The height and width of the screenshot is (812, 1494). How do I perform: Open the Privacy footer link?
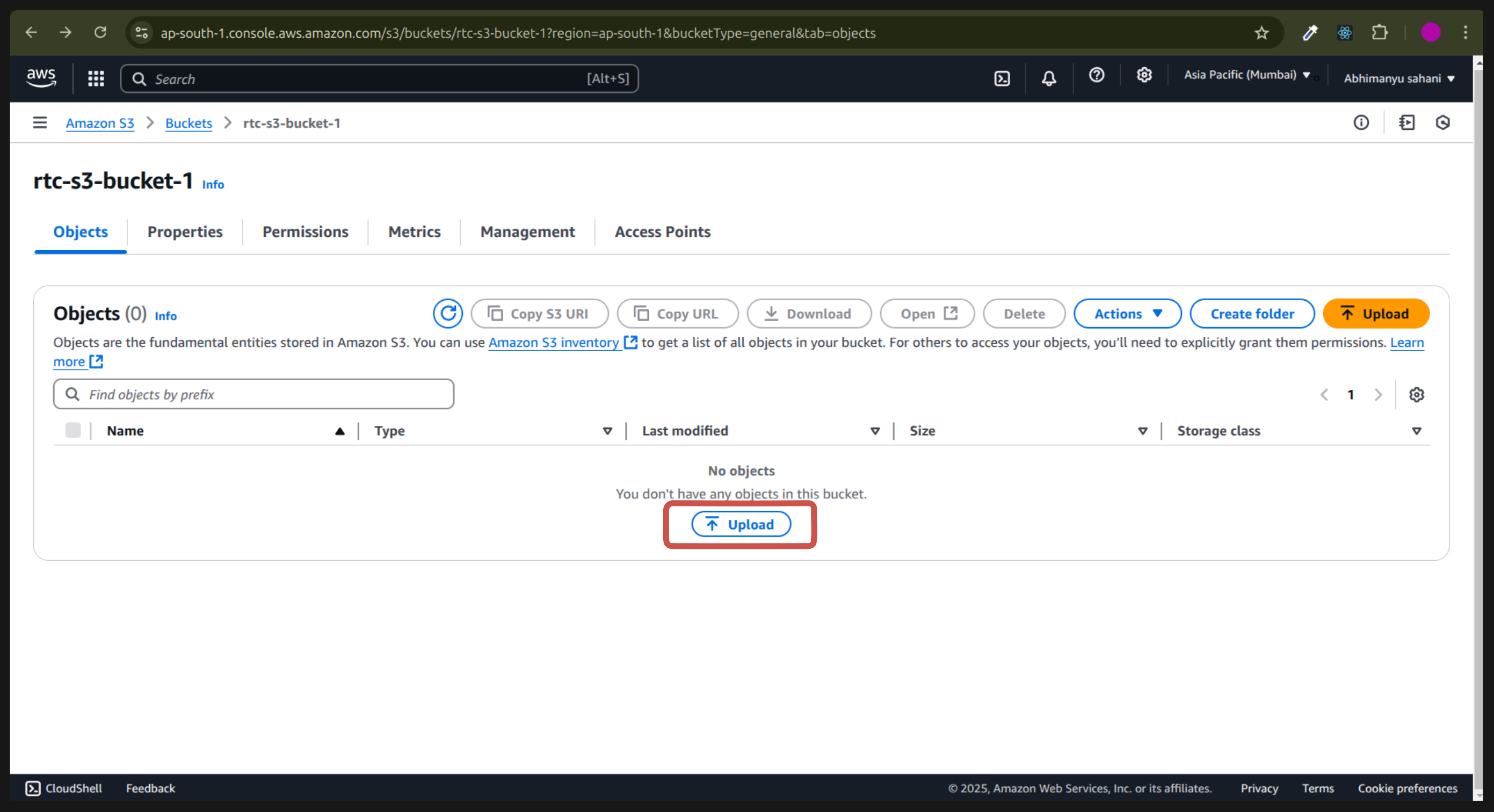point(1259,788)
